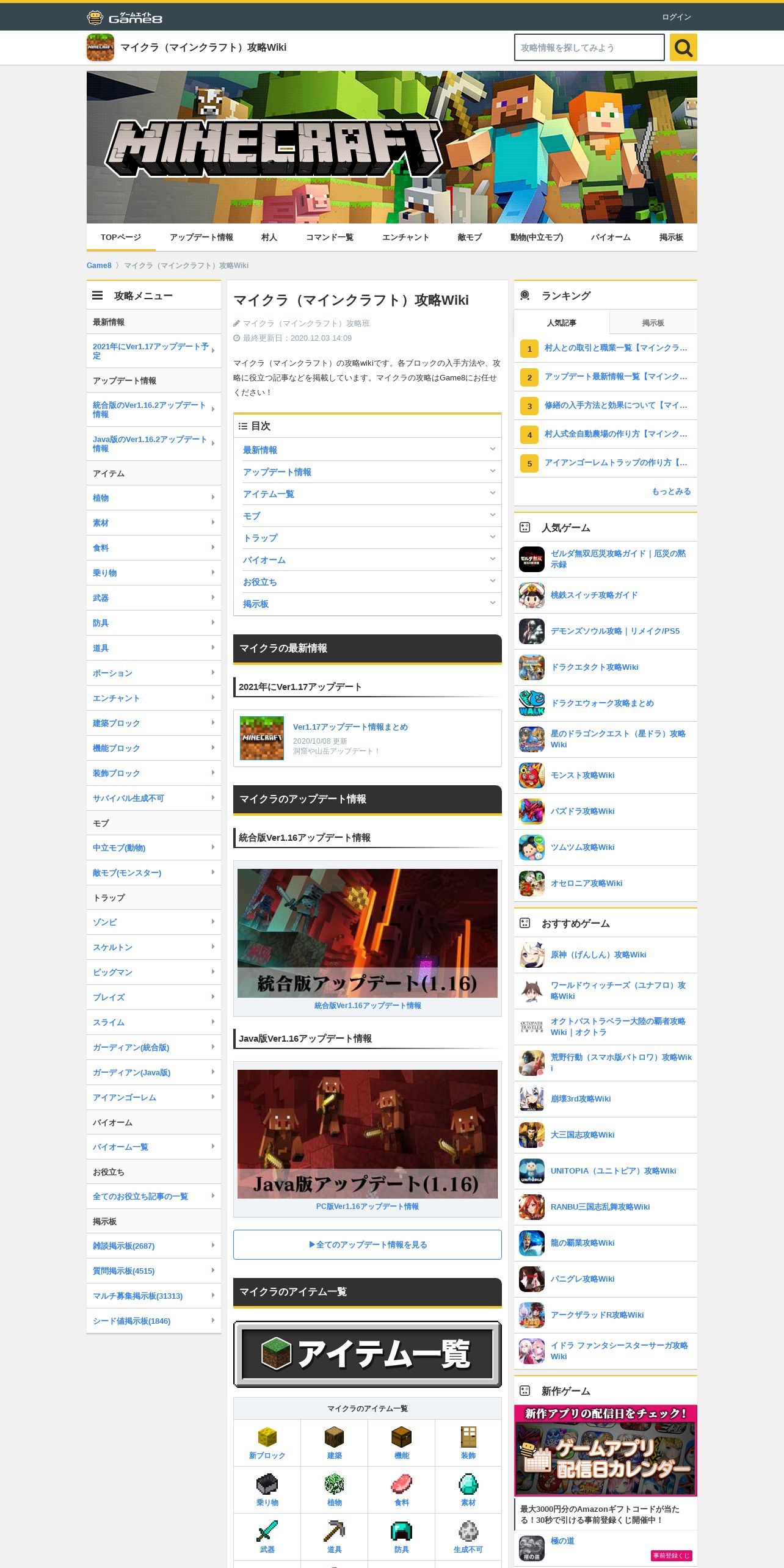Click the Game8 logo in header

pyautogui.click(x=125, y=17)
